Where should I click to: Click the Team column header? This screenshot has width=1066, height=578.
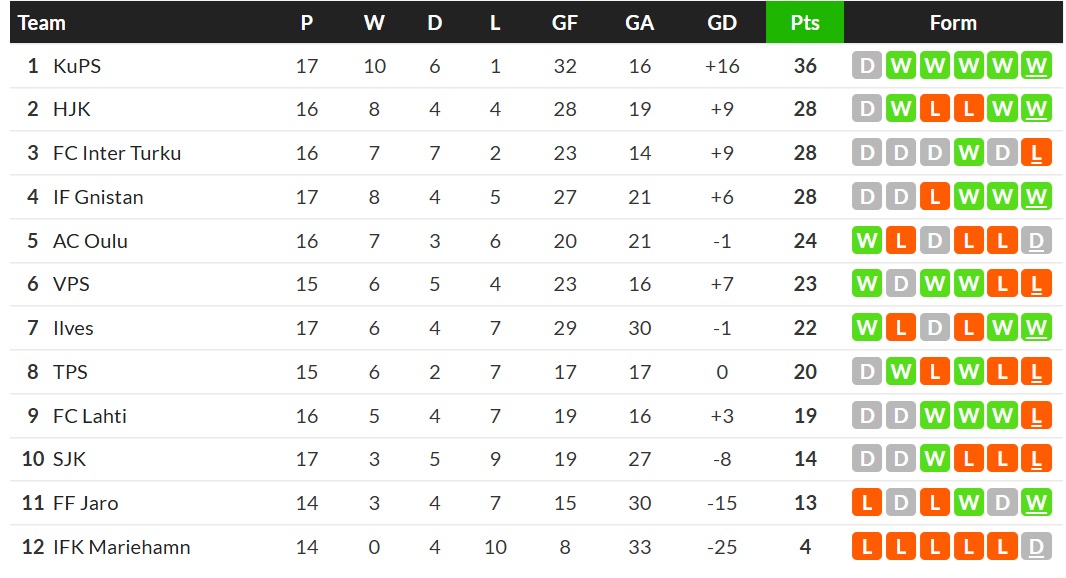(x=42, y=22)
